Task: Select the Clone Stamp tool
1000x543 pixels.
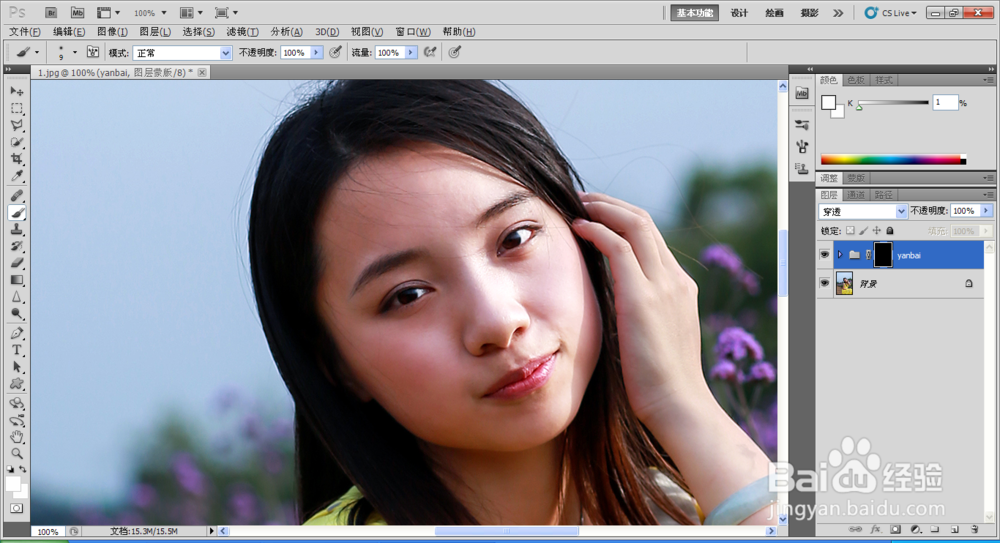Action: tap(17, 230)
